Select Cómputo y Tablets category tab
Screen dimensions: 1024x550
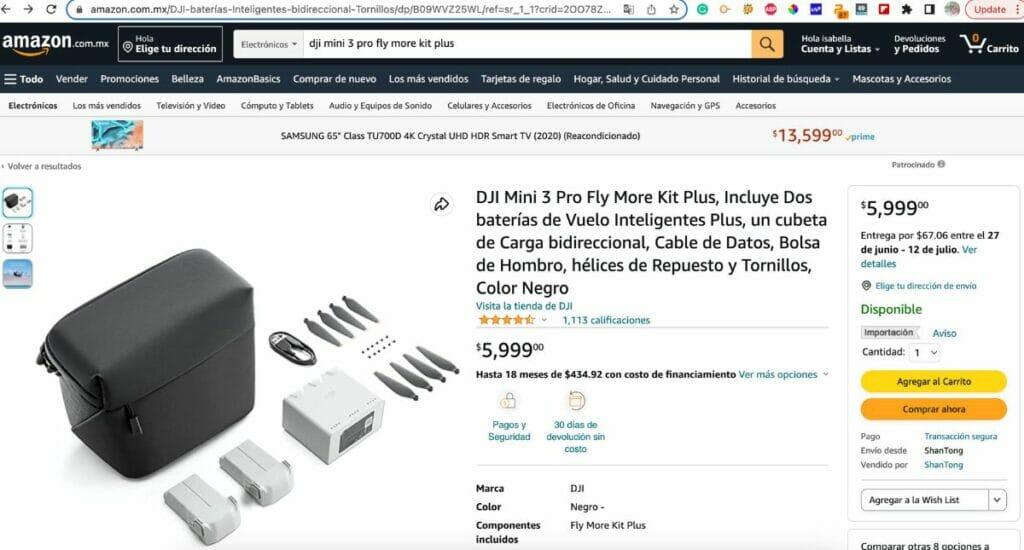pos(277,105)
